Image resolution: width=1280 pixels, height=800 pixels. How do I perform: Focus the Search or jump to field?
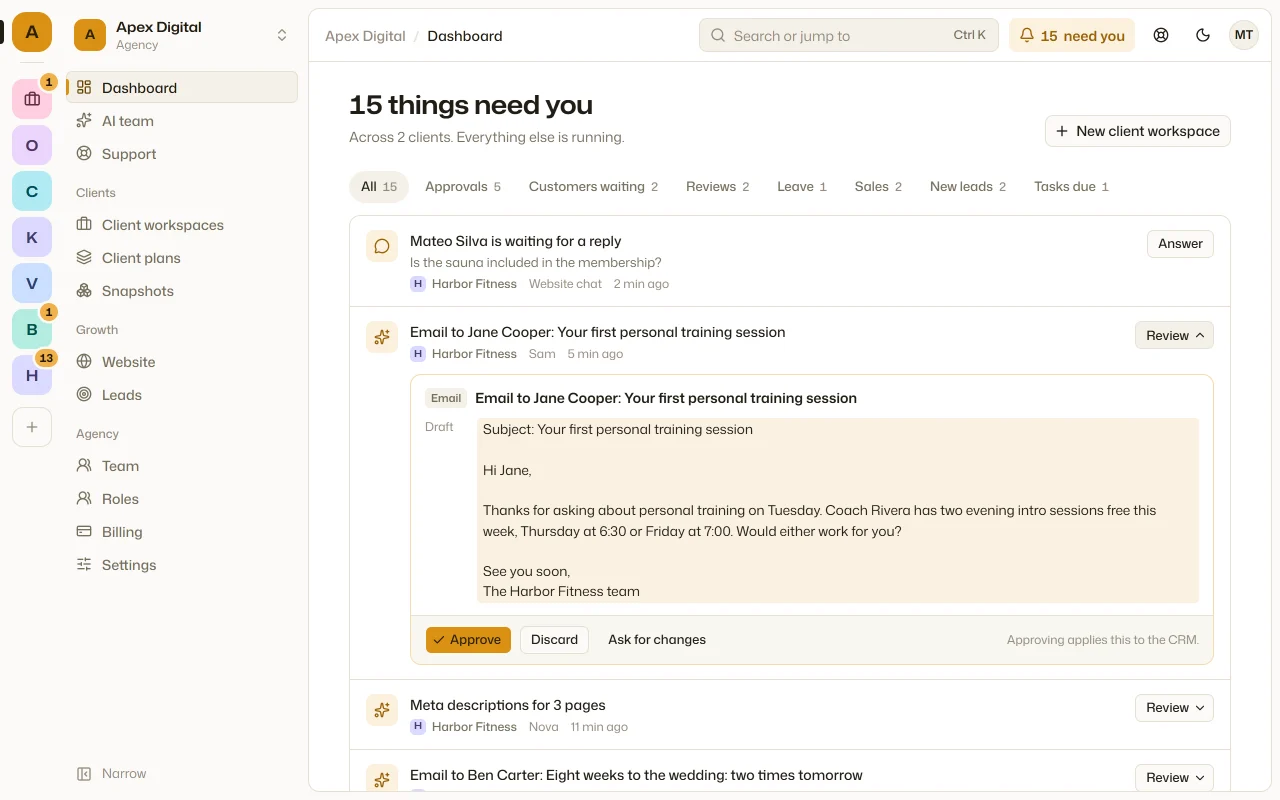[x=849, y=35]
